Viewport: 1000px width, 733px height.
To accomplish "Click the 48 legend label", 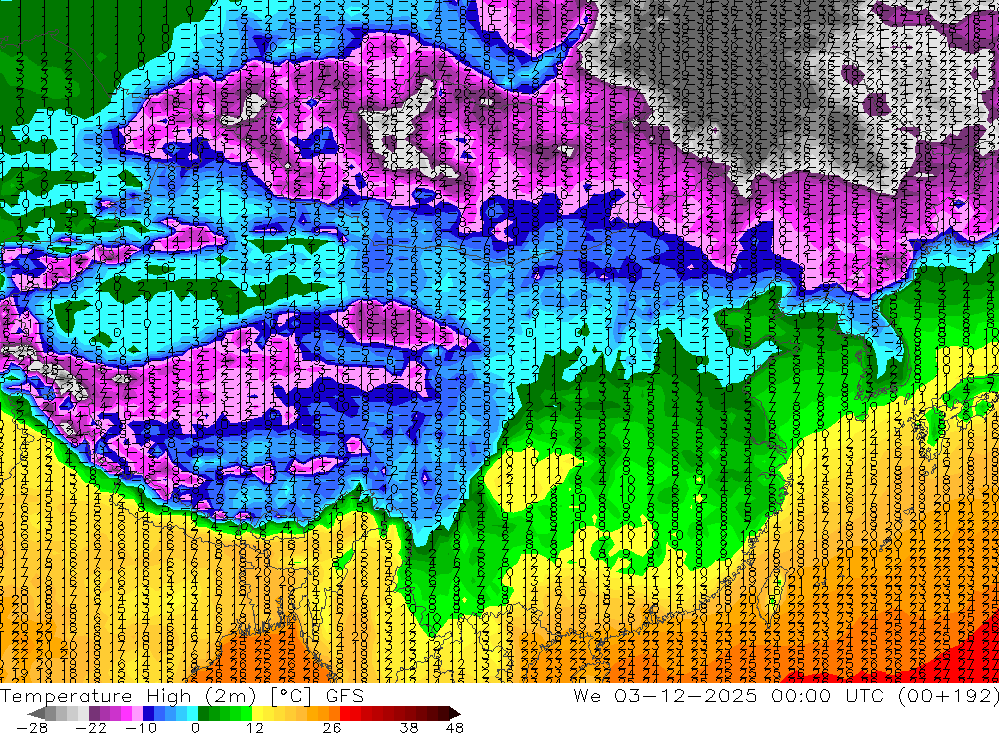I will pyautogui.click(x=455, y=727).
